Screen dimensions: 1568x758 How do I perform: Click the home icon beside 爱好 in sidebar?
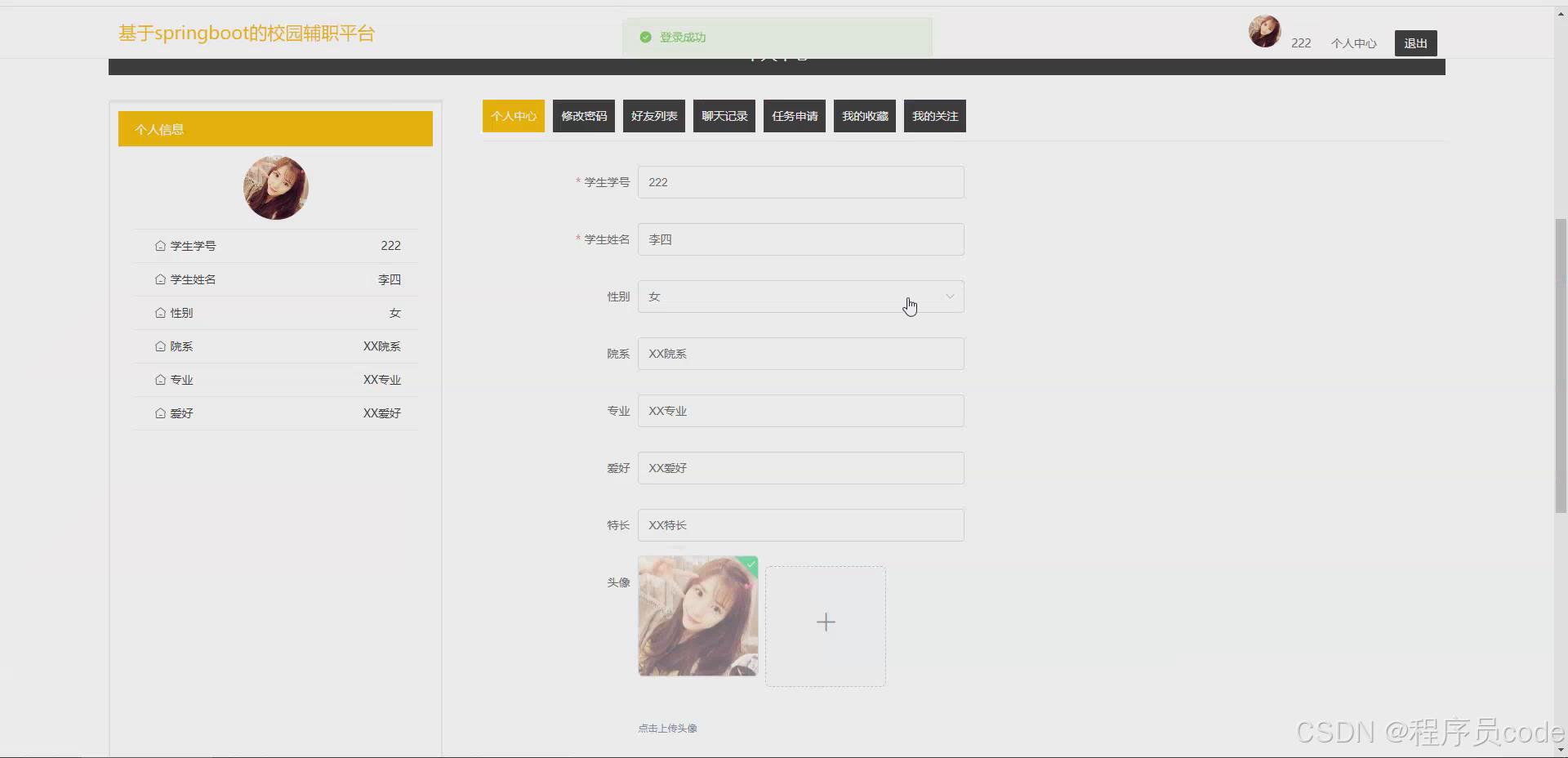[160, 413]
